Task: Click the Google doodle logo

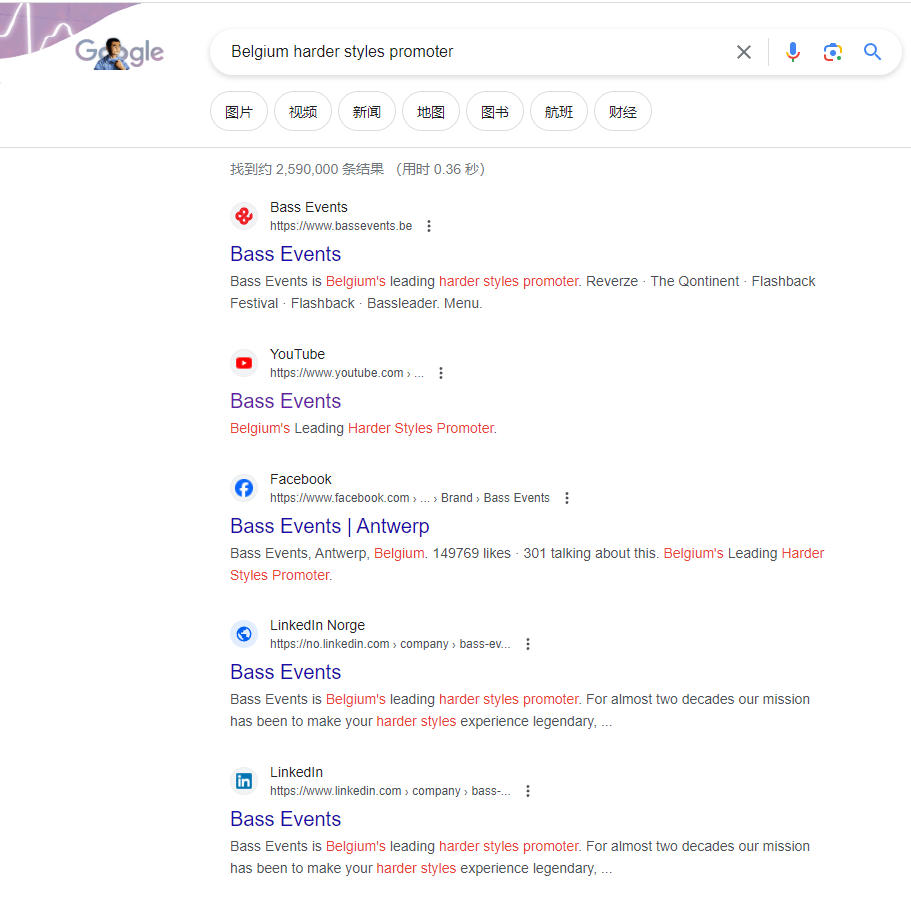Action: [120, 53]
